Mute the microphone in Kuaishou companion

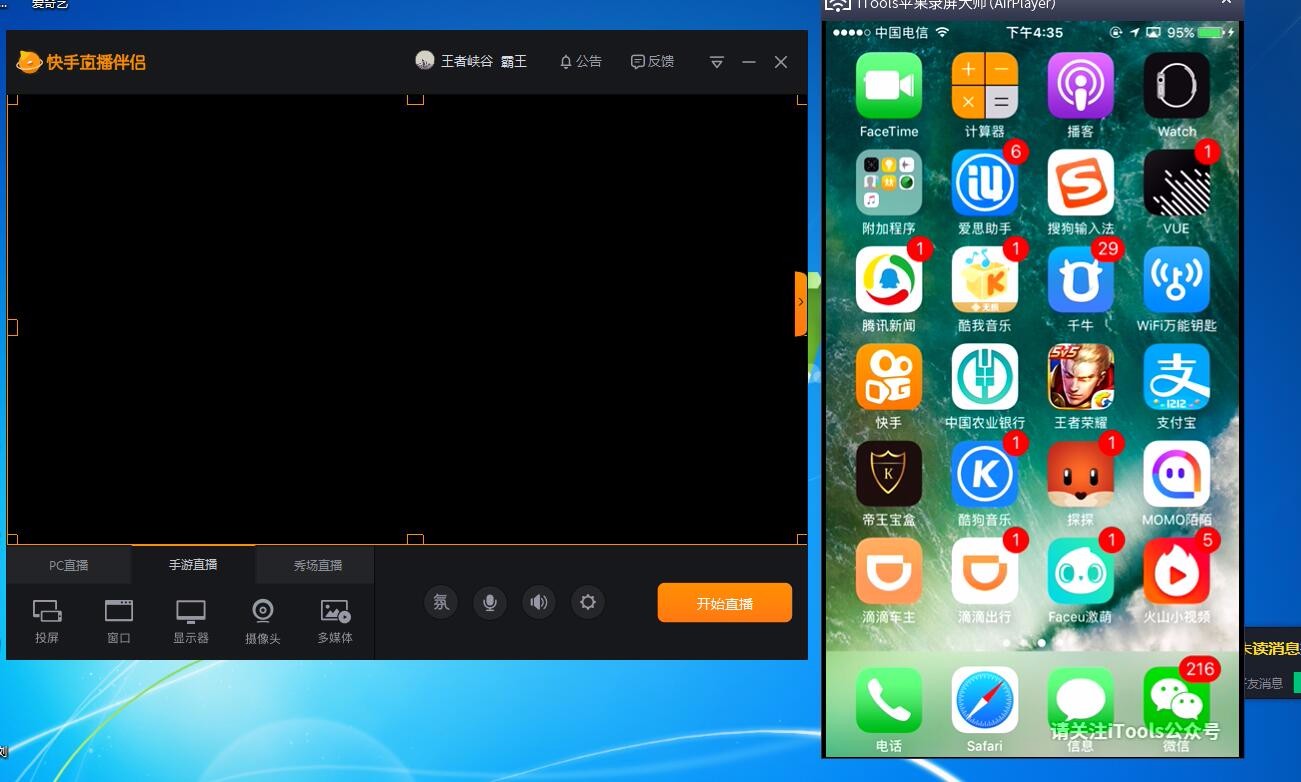[x=490, y=602]
